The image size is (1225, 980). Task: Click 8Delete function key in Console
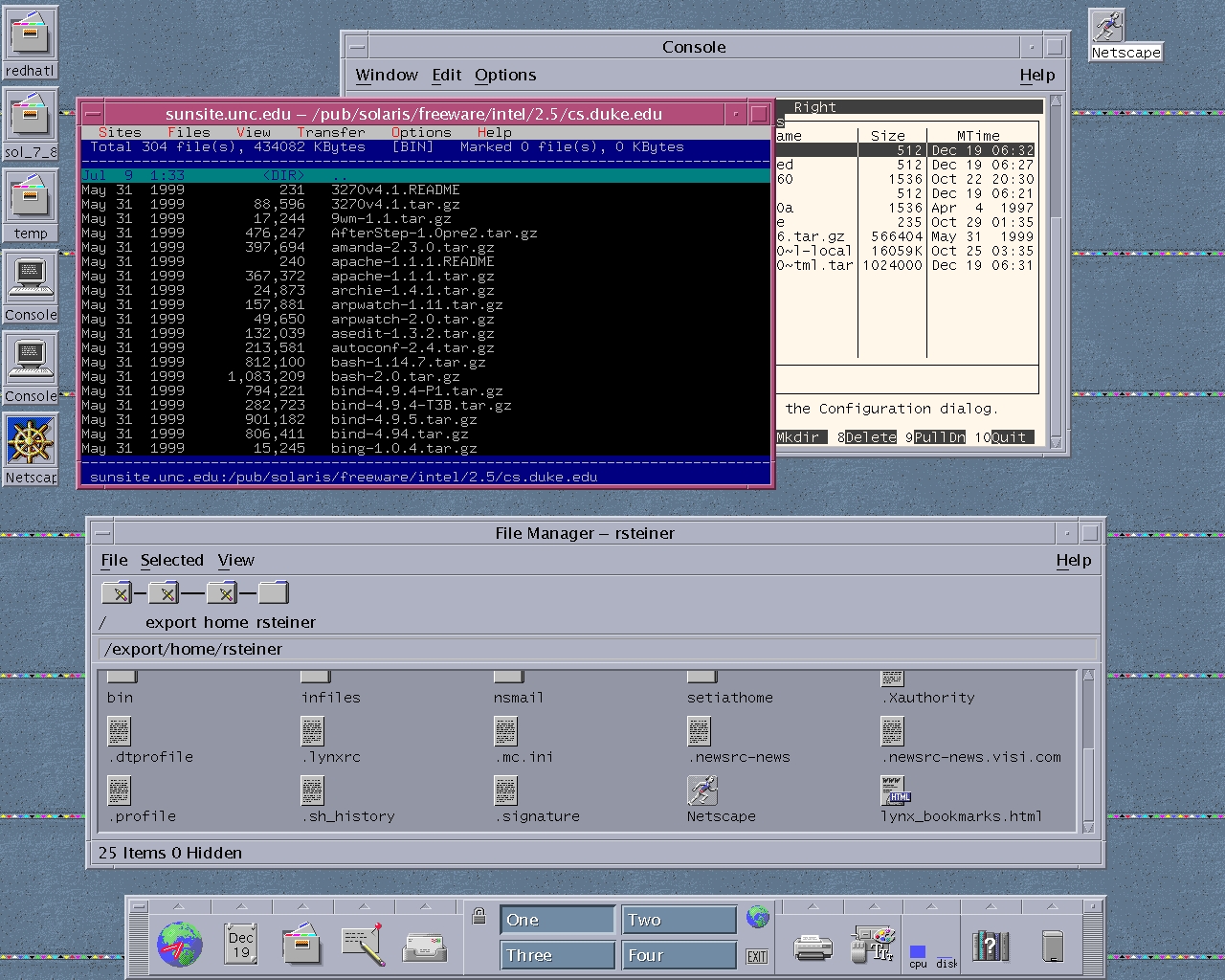click(867, 437)
